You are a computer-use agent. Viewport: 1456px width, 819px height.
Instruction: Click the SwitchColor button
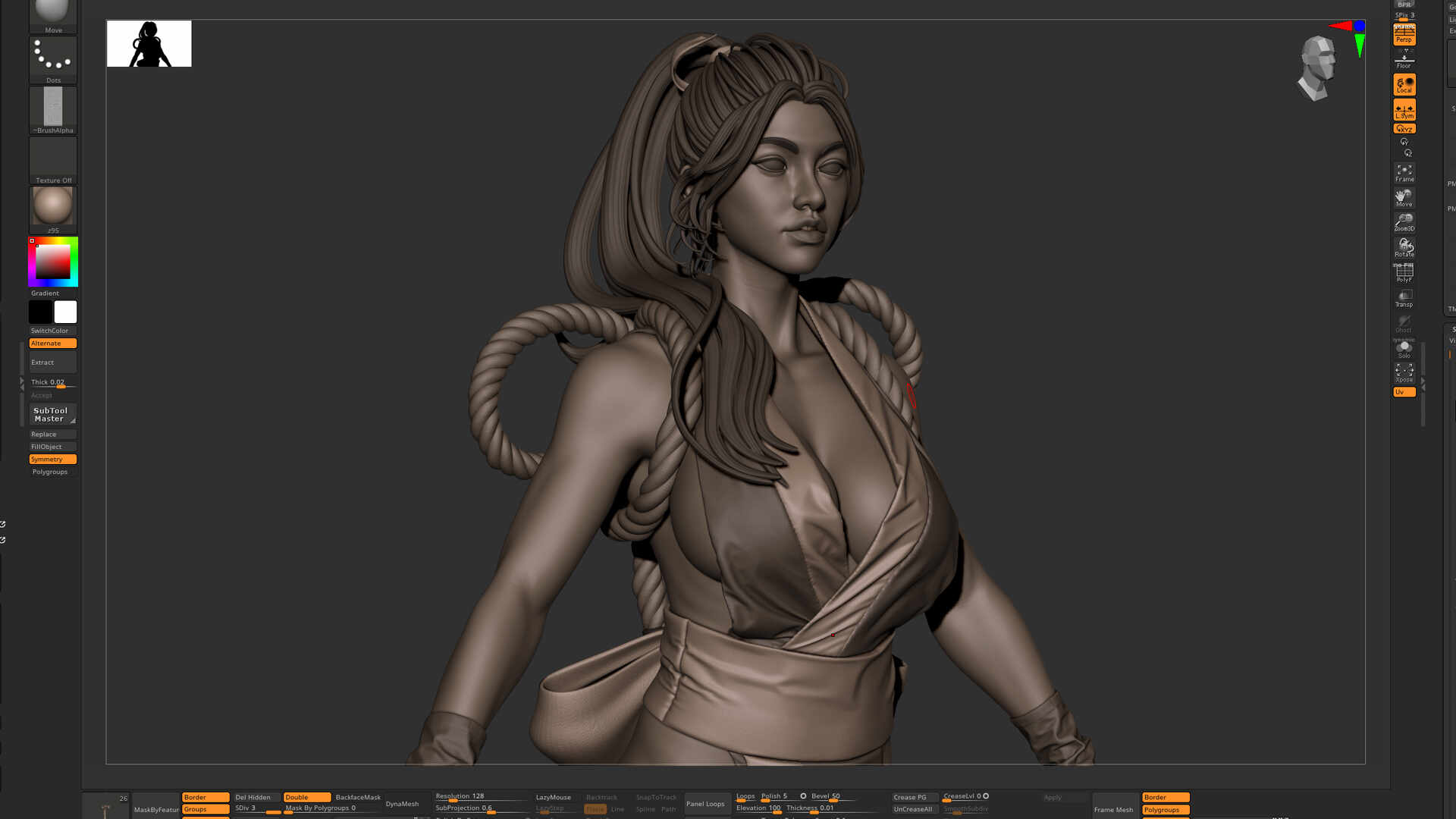coord(53,331)
